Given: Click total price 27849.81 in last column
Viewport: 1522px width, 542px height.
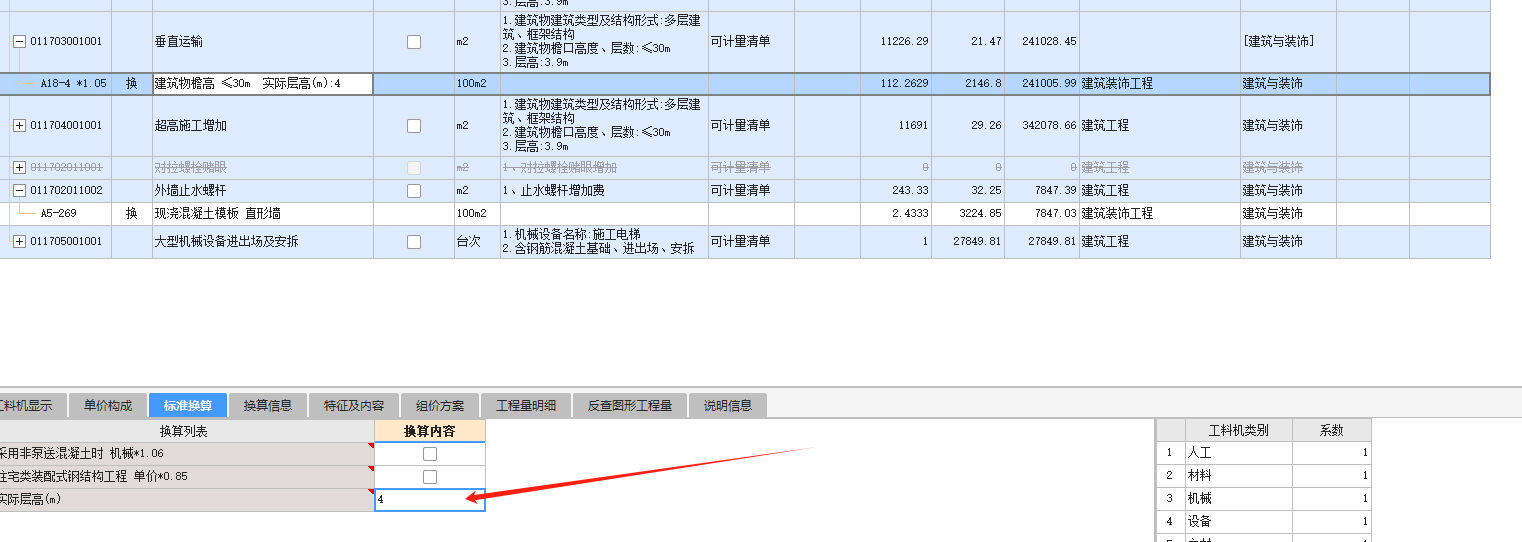Looking at the screenshot, I should pyautogui.click(x=1052, y=242).
